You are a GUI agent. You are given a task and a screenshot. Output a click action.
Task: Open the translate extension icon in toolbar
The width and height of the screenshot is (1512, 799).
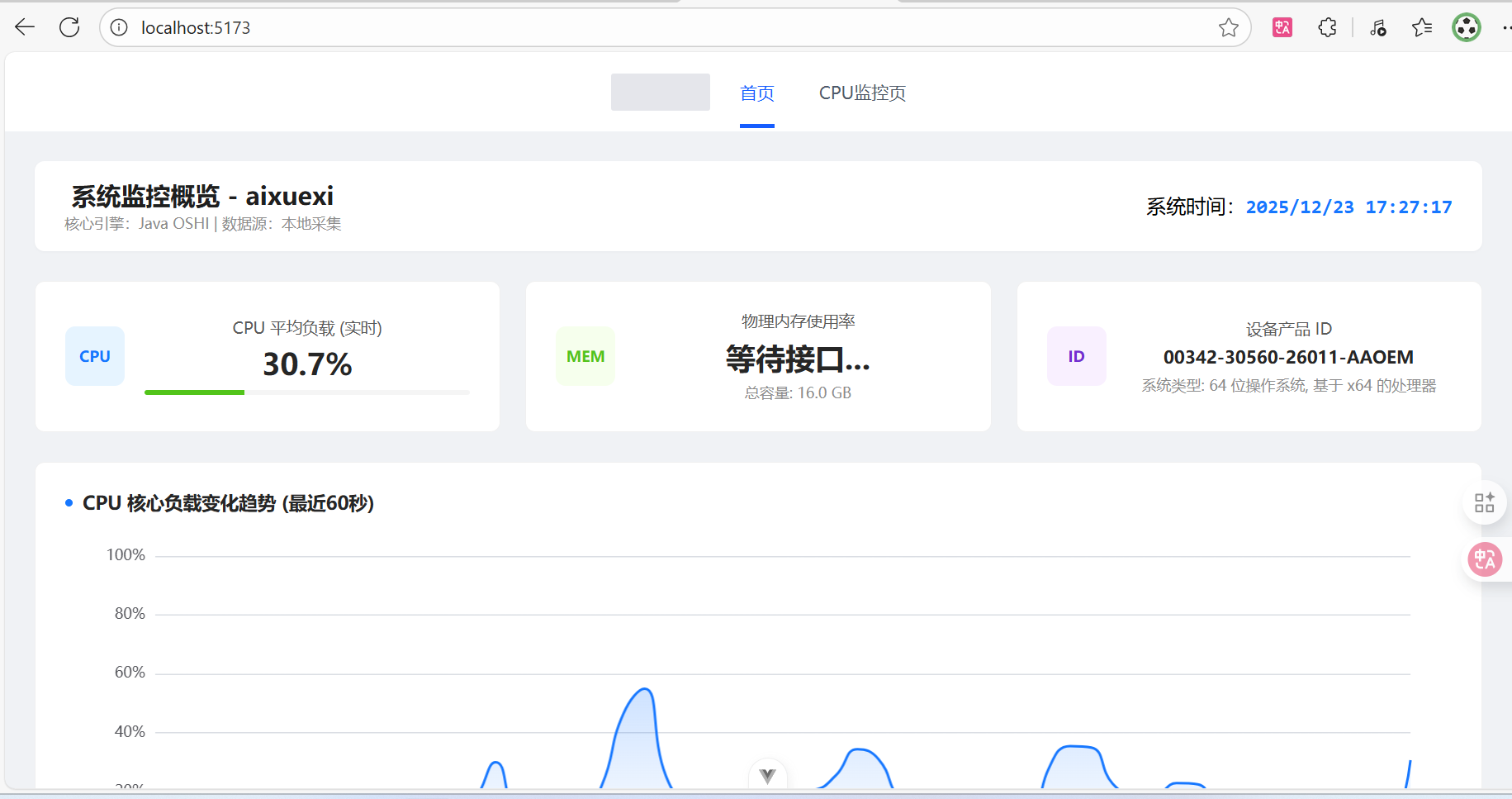pyautogui.click(x=1282, y=27)
